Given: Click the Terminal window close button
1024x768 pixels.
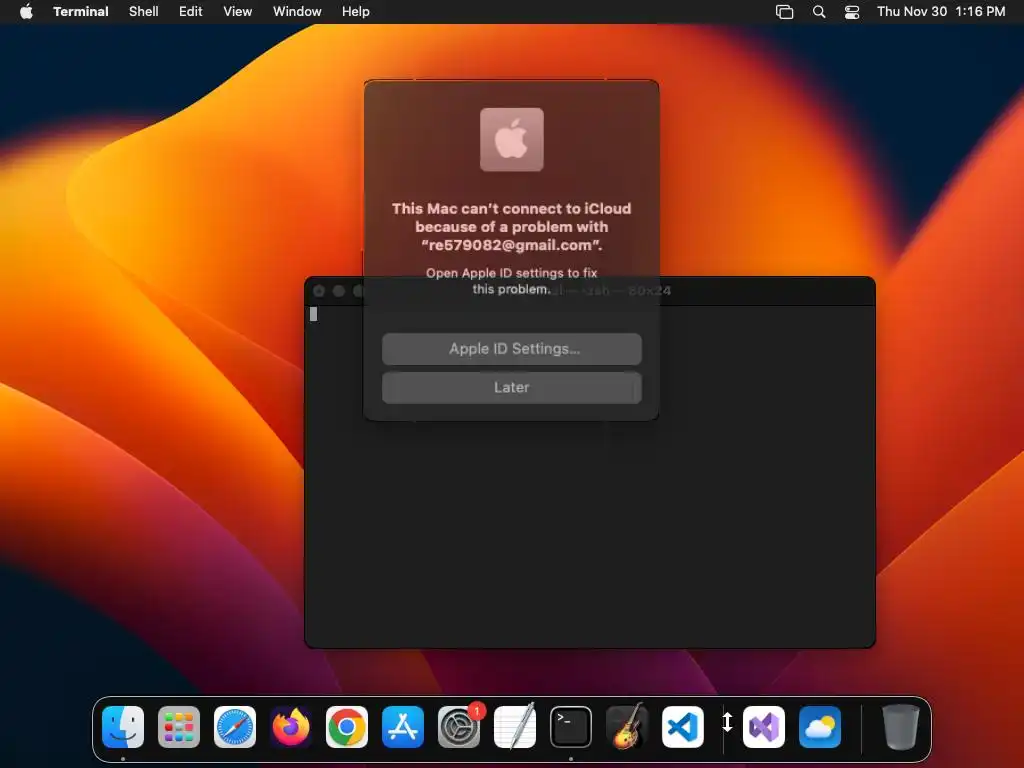Looking at the screenshot, I should 319,291.
